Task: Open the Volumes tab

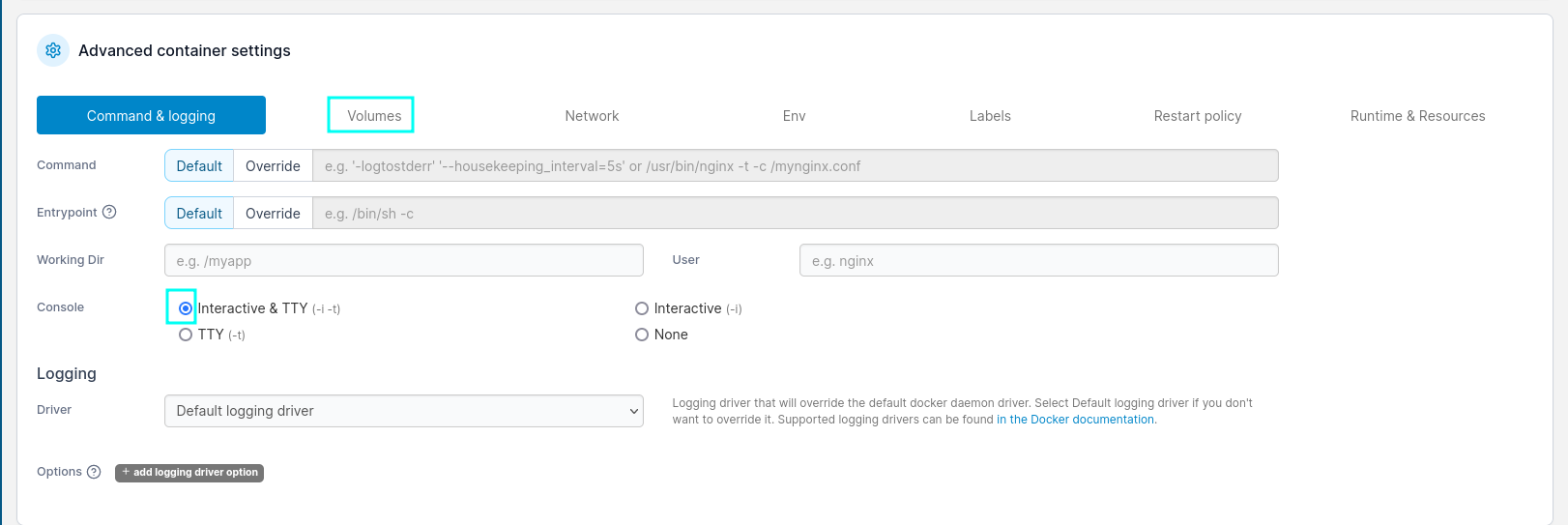Action: (374, 116)
